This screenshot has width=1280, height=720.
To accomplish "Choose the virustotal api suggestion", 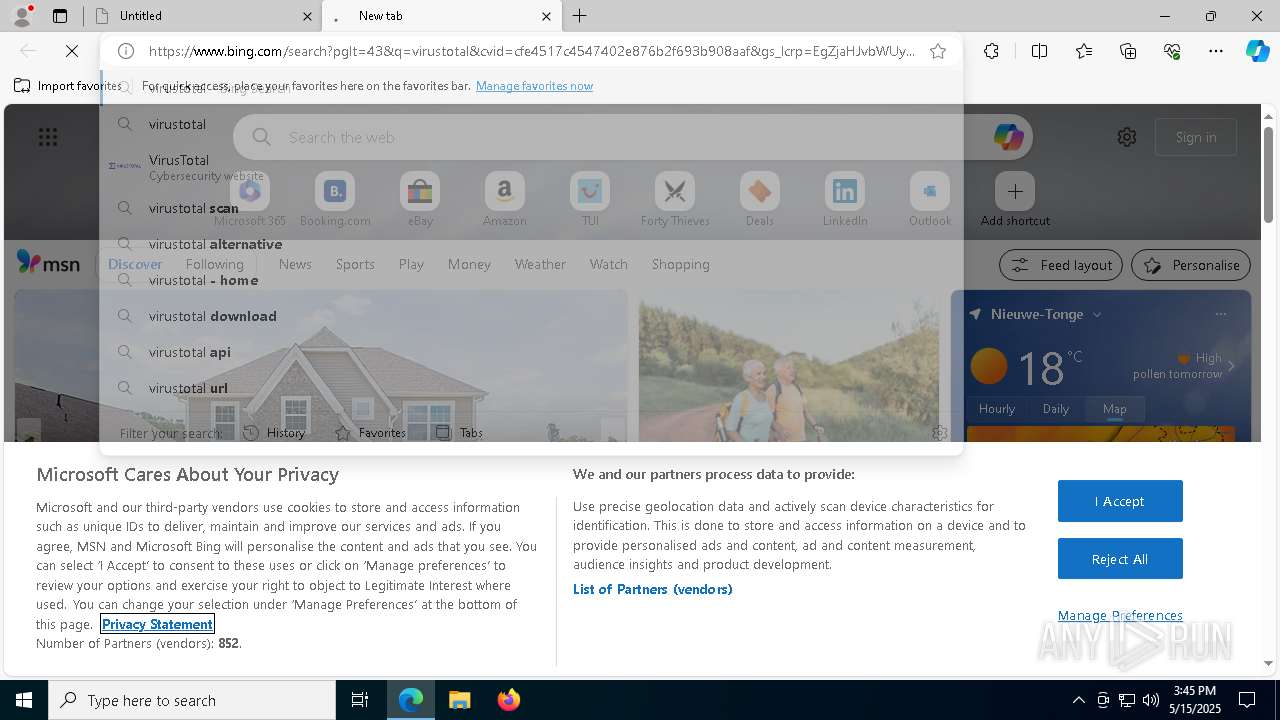I will point(530,352).
